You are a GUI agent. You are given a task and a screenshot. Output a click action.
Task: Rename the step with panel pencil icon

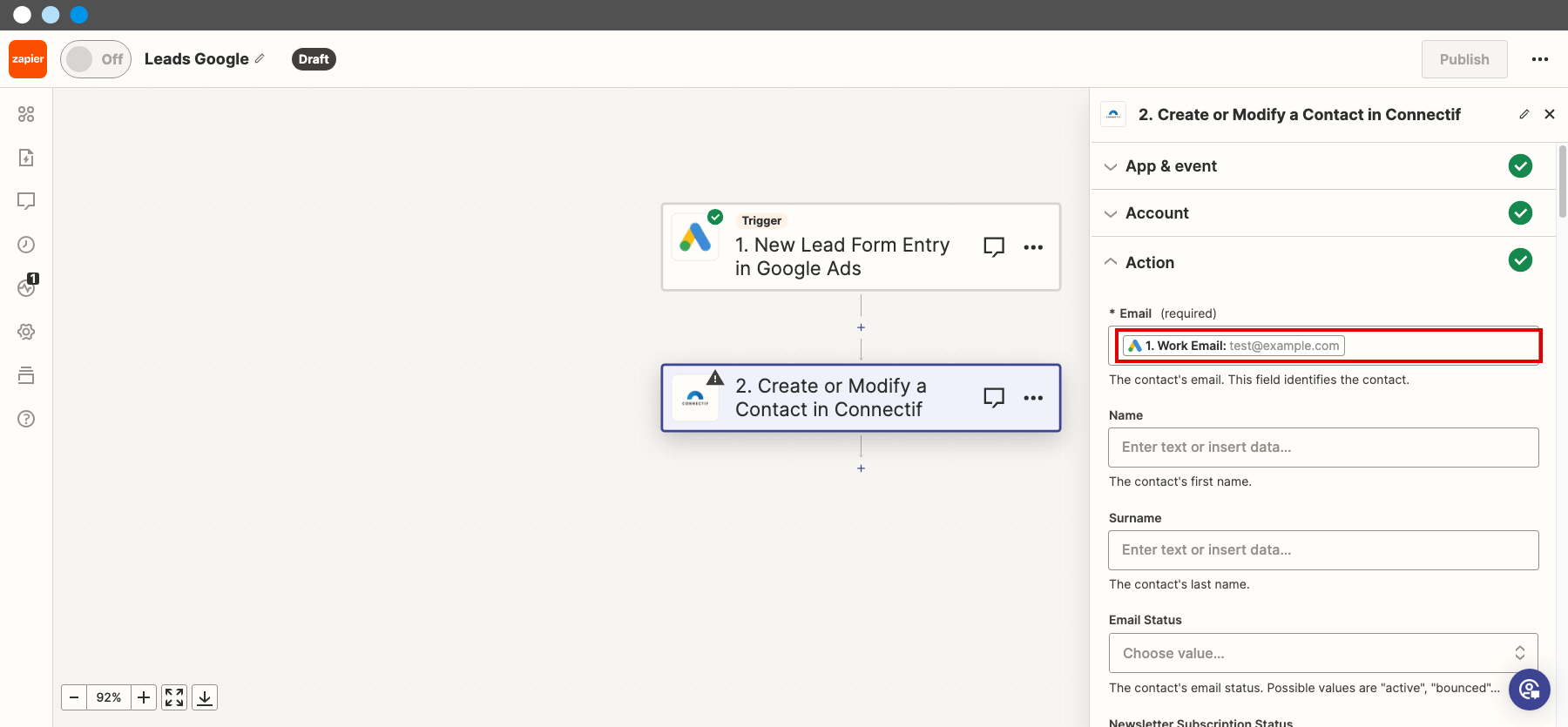1524,114
